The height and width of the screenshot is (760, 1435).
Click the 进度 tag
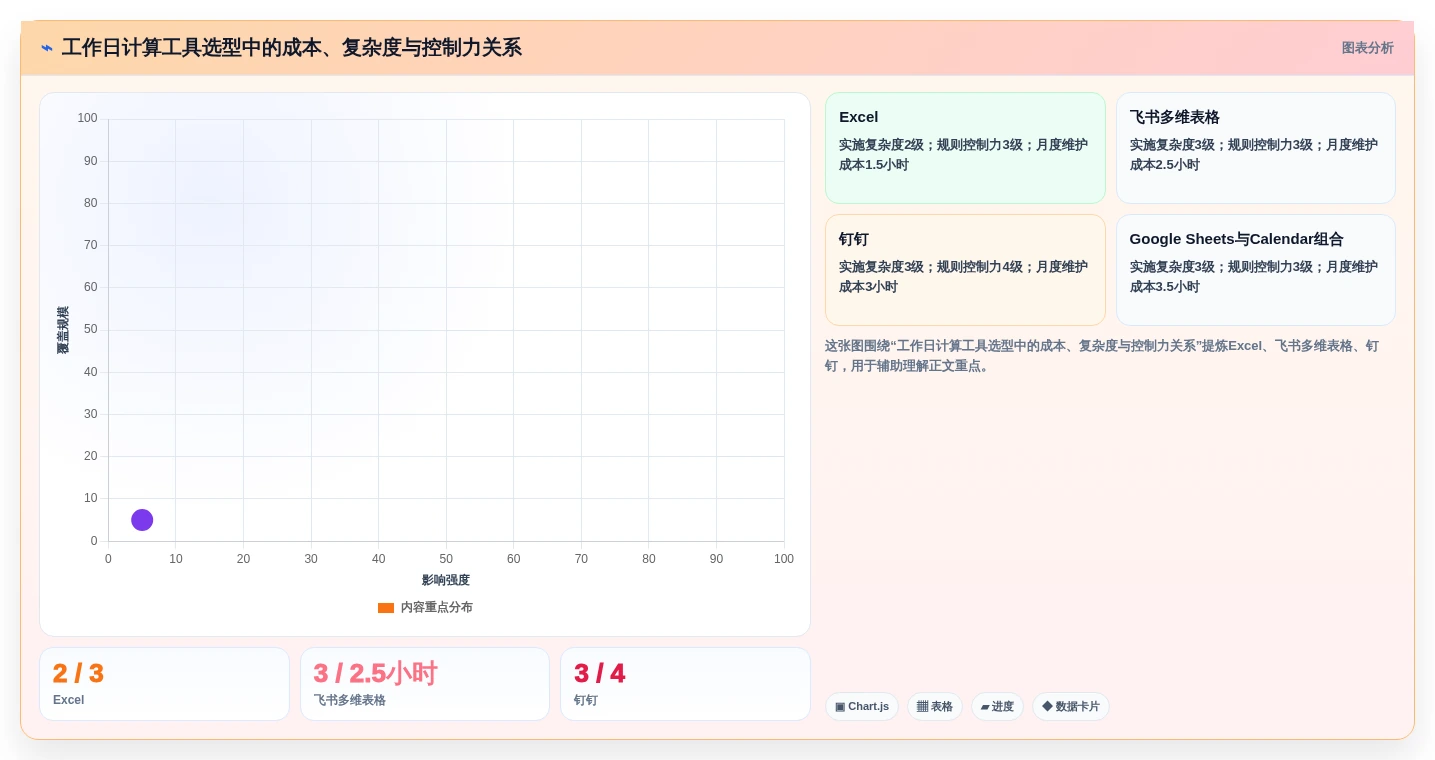[x=997, y=707]
